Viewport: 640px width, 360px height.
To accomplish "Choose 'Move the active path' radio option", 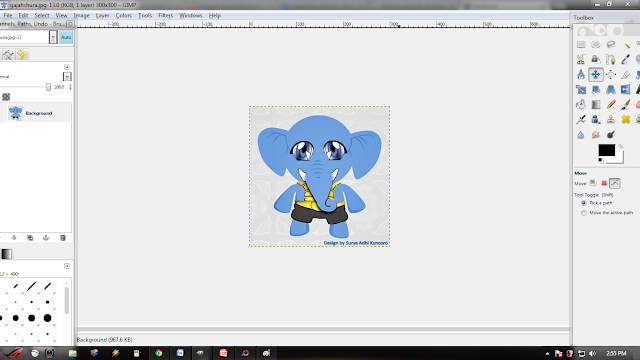I will pos(584,213).
